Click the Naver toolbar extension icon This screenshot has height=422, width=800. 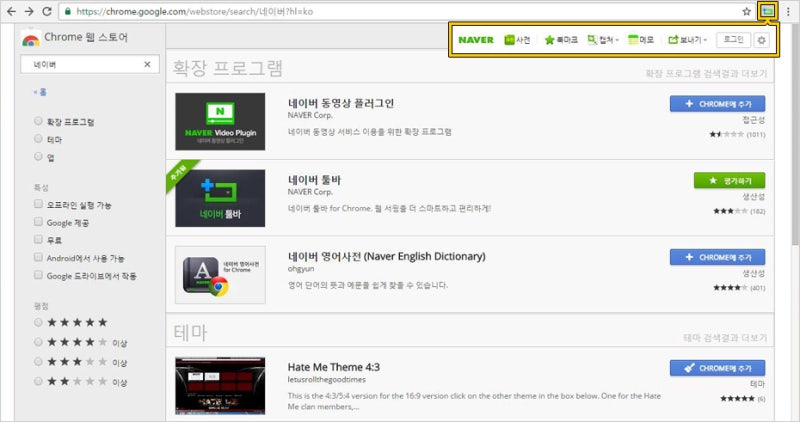click(x=767, y=11)
